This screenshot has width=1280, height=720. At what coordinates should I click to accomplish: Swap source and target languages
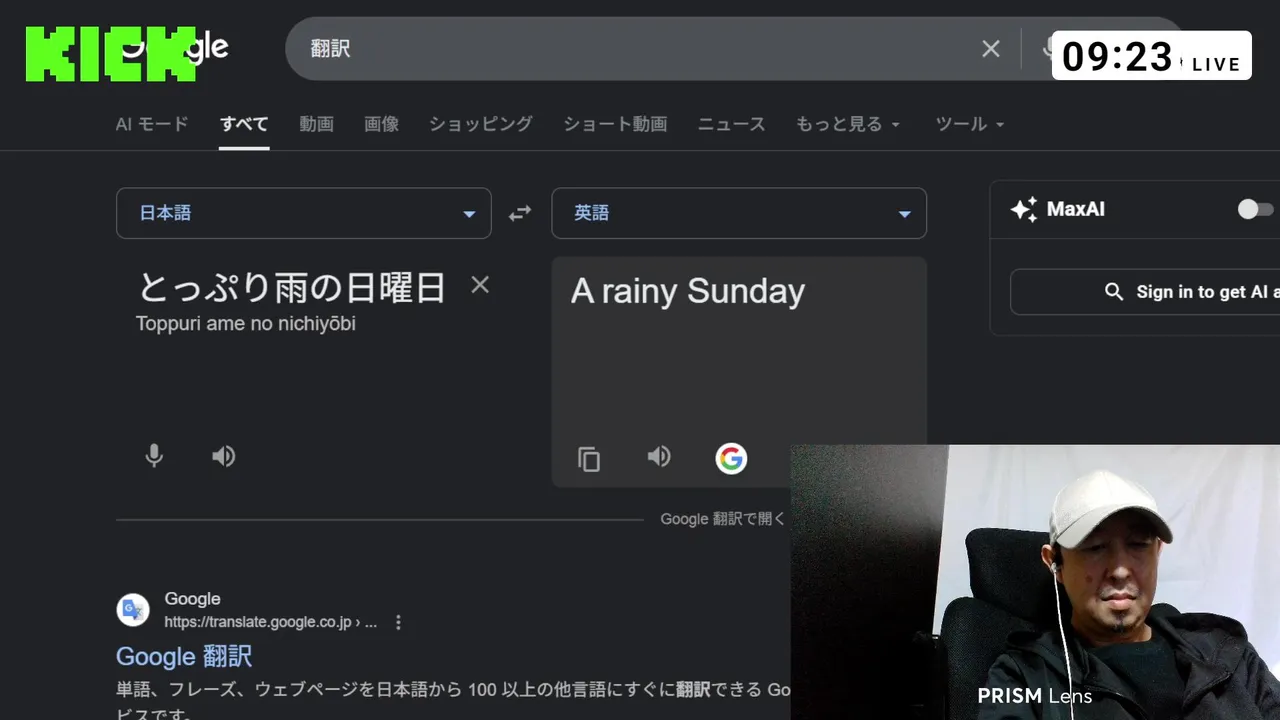click(520, 213)
